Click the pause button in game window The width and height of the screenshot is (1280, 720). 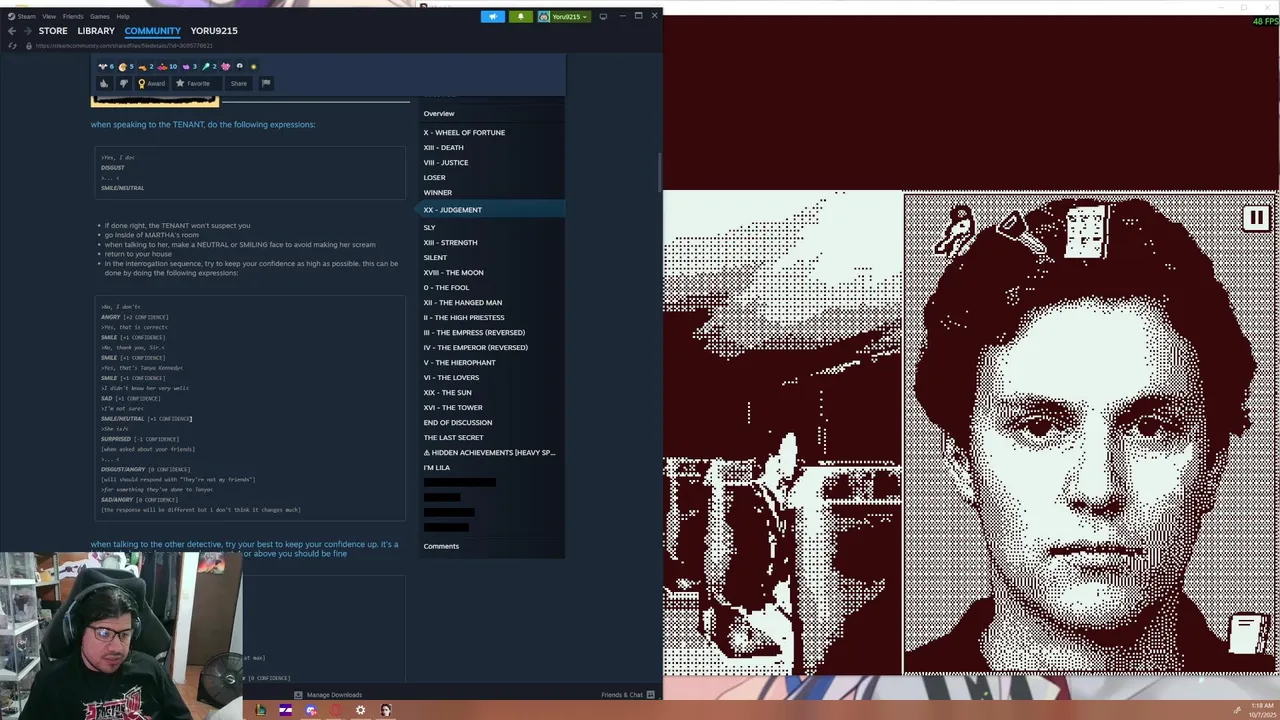coord(1256,218)
